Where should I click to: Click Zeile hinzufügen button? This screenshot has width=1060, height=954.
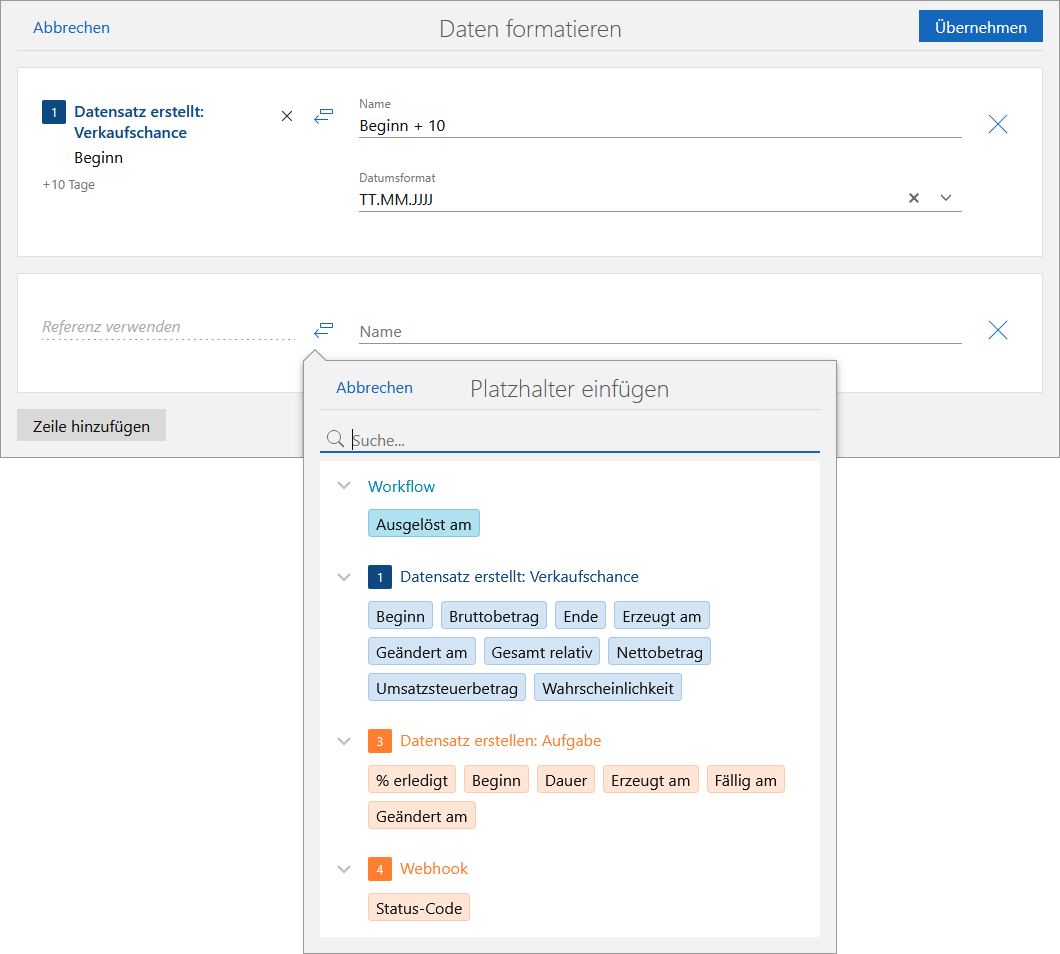(x=91, y=426)
